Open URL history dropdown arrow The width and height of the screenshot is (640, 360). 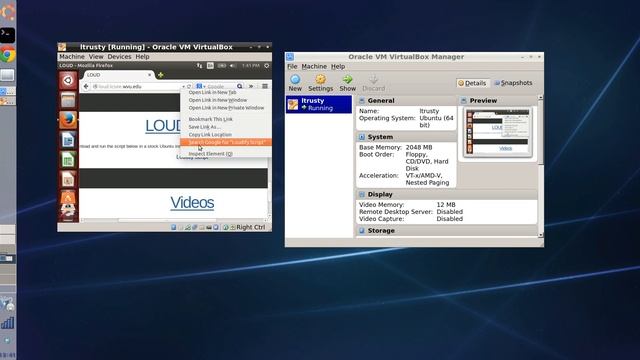coord(184,87)
